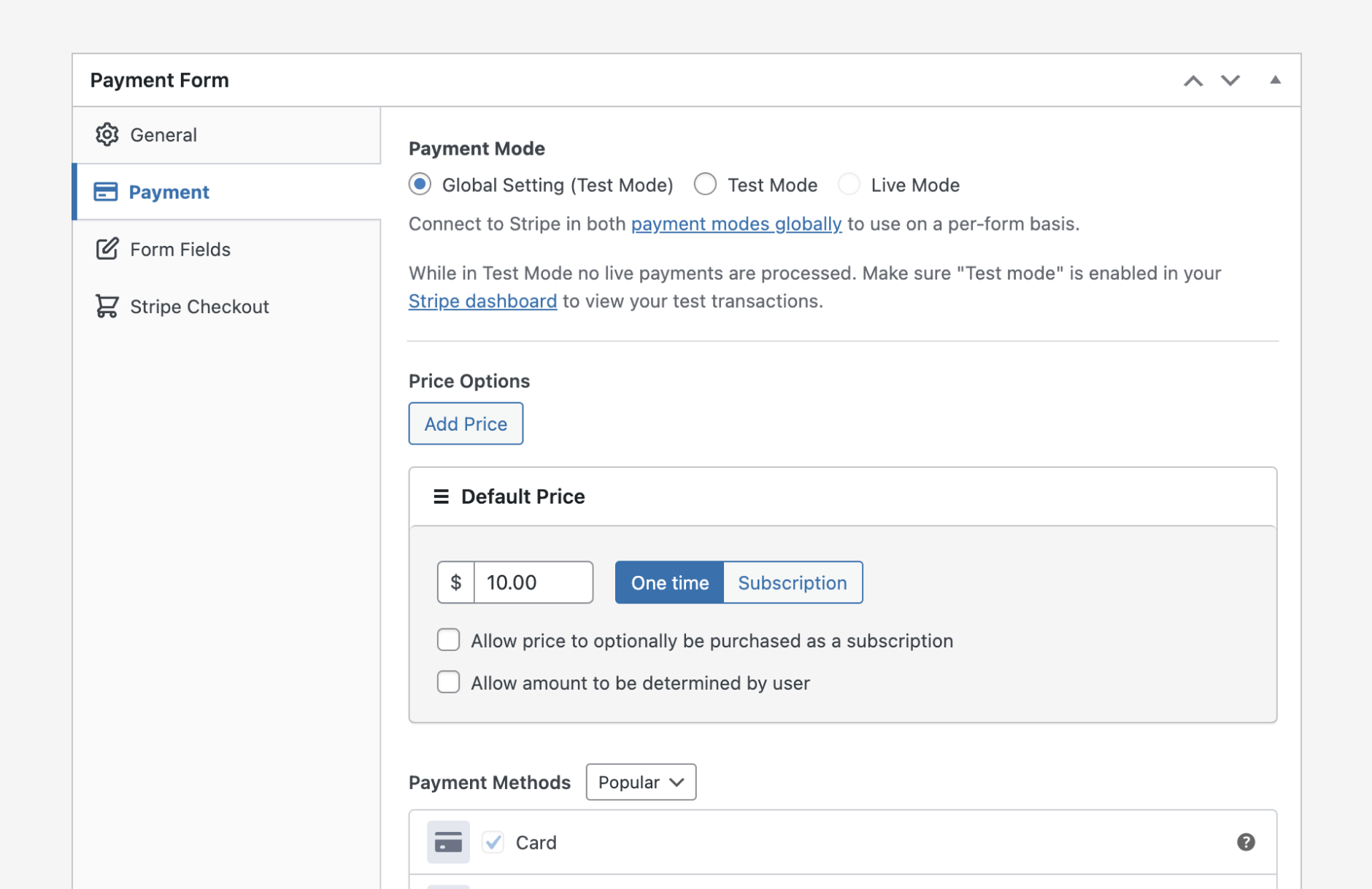Image resolution: width=1372 pixels, height=889 pixels.
Task: Click the Default Price header
Action: tap(843, 496)
